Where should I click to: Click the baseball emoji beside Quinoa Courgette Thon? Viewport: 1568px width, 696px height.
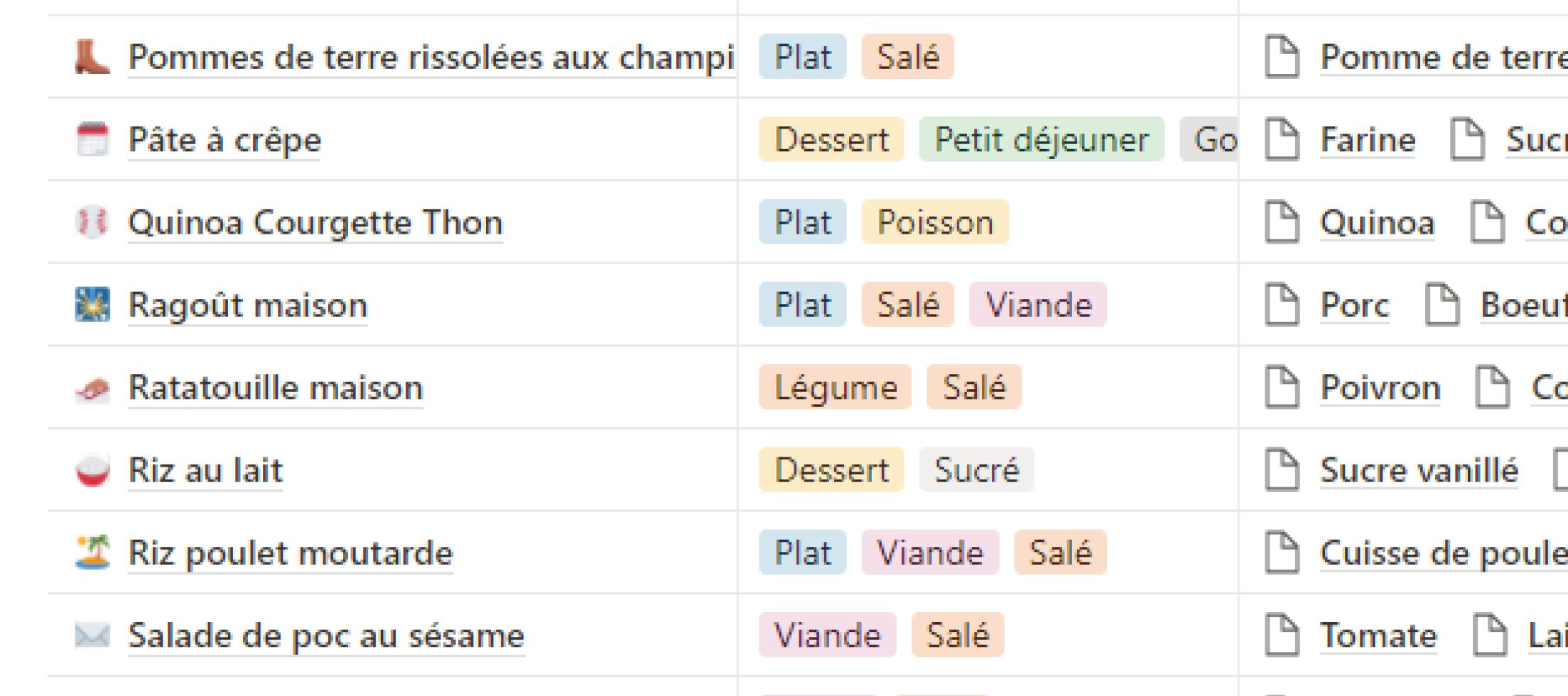coord(93,222)
